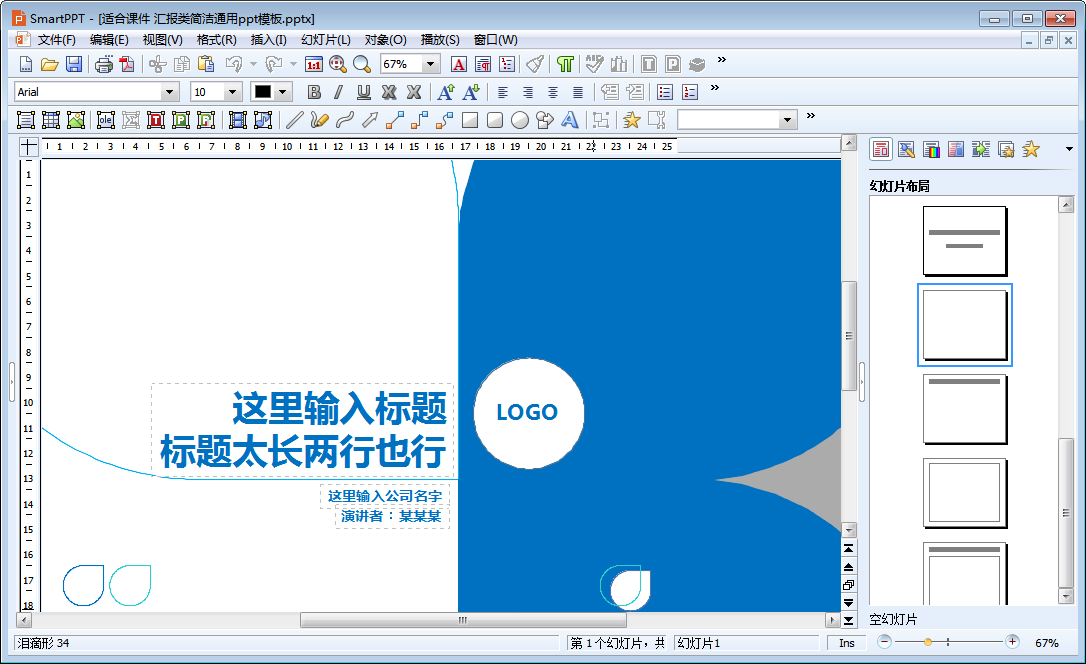Draw an ellipse shape

[x=519, y=120]
